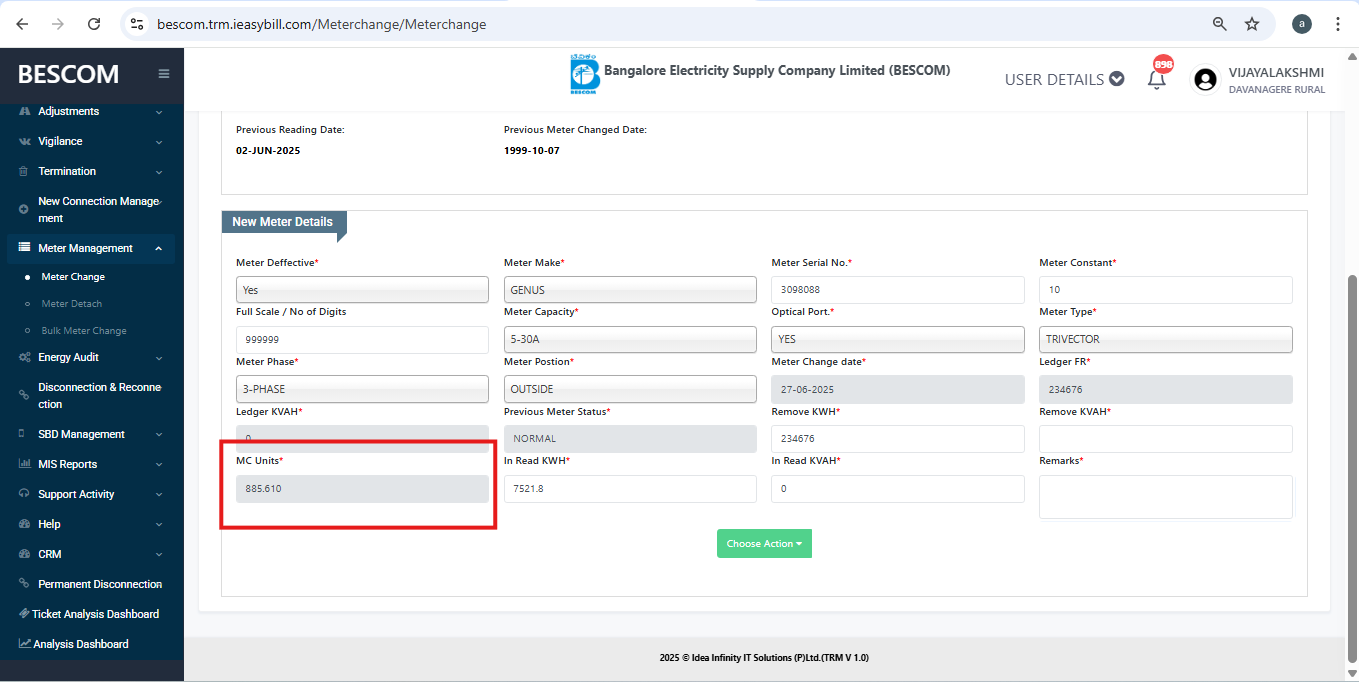Image resolution: width=1359 pixels, height=682 pixels.
Task: Click the In Read KVAH field
Action: tap(898, 489)
